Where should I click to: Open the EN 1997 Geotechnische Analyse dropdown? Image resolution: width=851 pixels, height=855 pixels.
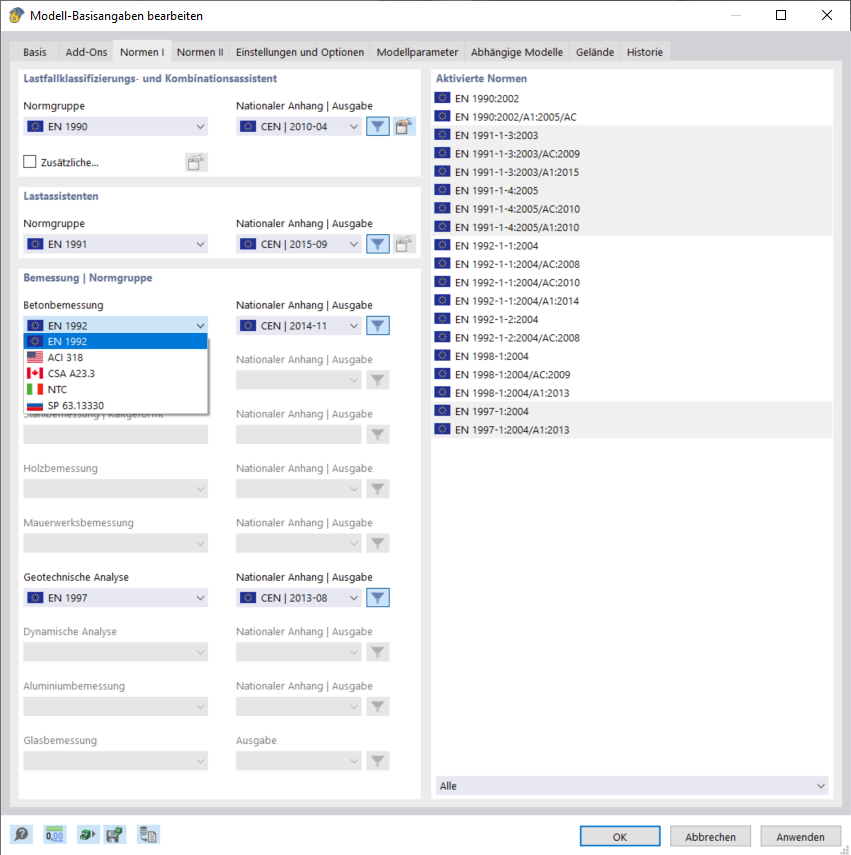pos(116,598)
